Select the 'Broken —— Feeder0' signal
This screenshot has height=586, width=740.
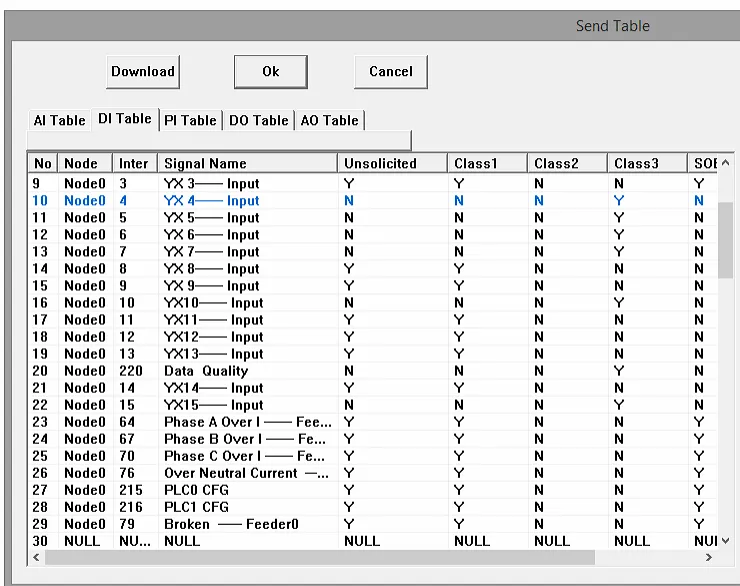click(x=231, y=524)
